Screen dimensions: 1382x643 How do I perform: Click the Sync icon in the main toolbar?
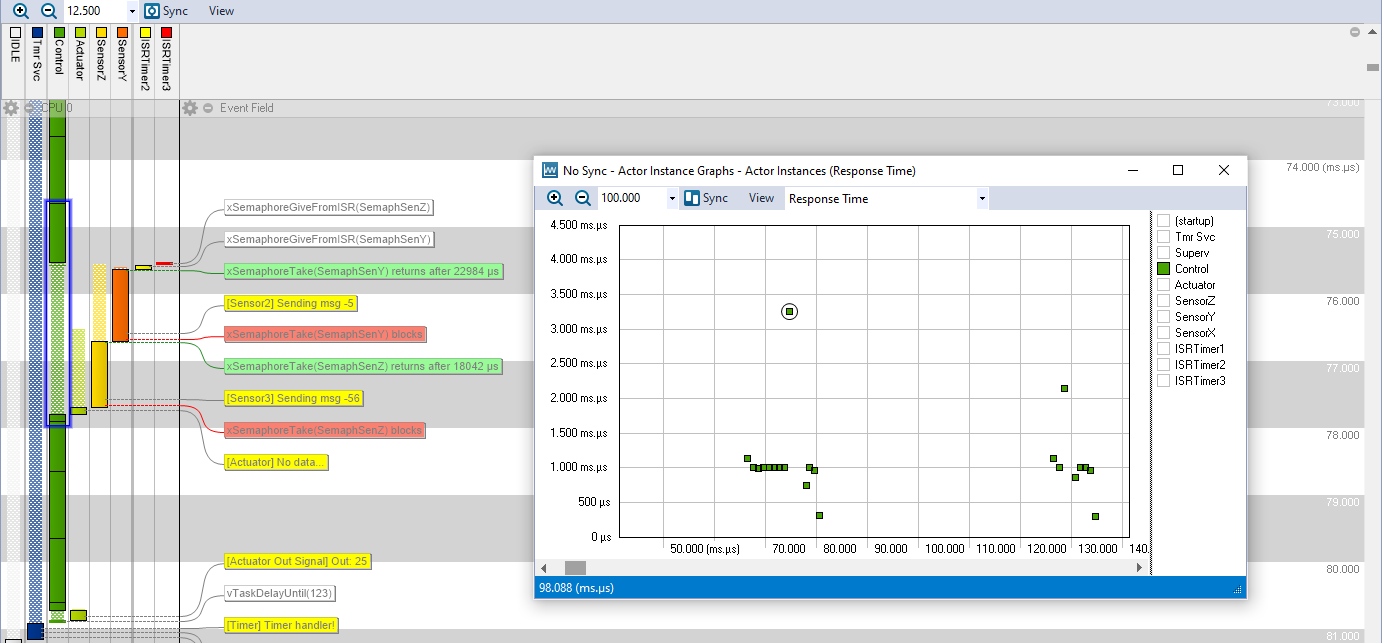tap(152, 11)
